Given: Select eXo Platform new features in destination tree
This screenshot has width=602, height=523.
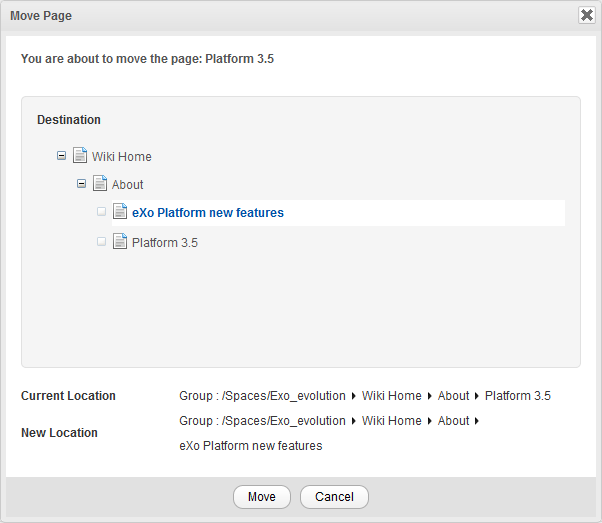Looking at the screenshot, I should pyautogui.click(x=208, y=213).
